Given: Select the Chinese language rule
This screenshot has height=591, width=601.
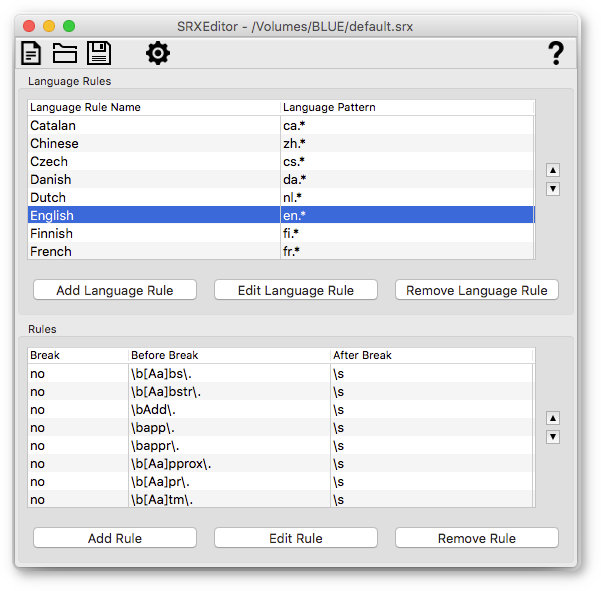Looking at the screenshot, I should 281,143.
